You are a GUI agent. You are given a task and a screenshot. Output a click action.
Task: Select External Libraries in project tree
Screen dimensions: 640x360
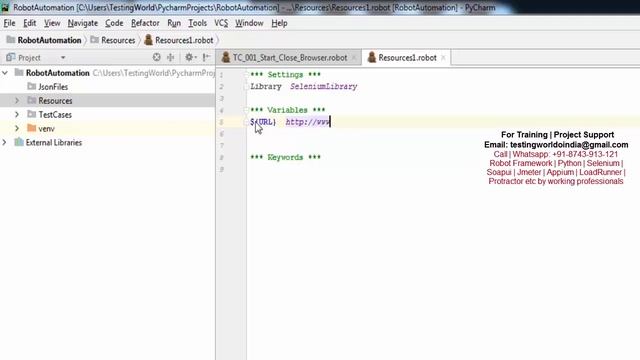coord(53,142)
